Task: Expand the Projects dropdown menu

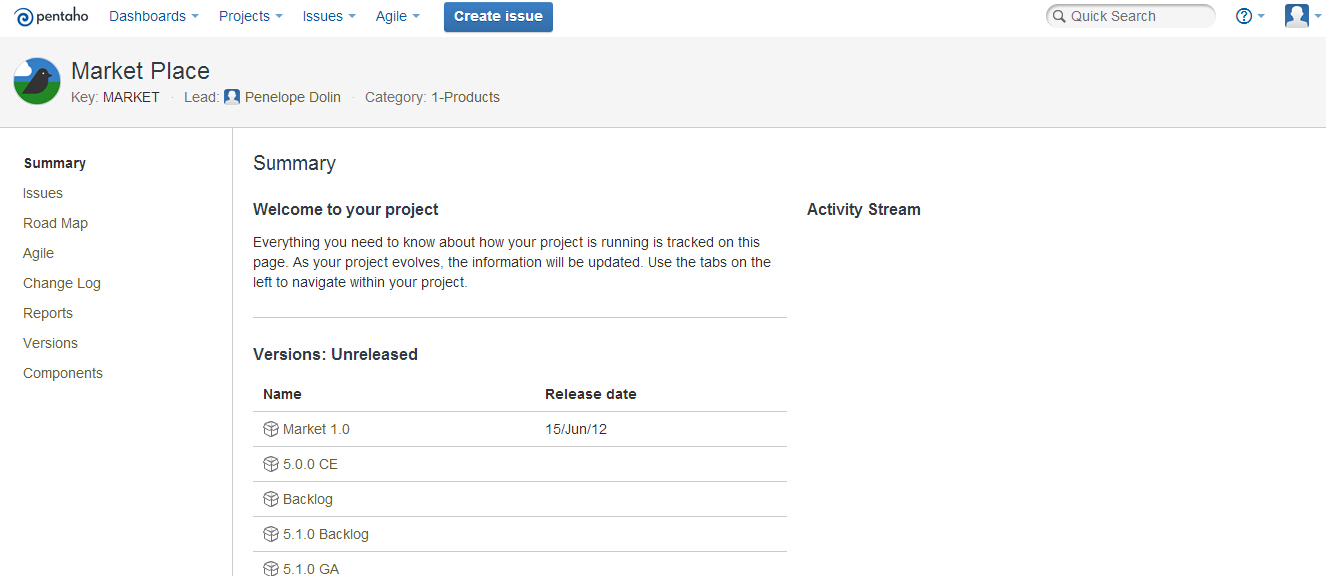Action: tap(251, 16)
